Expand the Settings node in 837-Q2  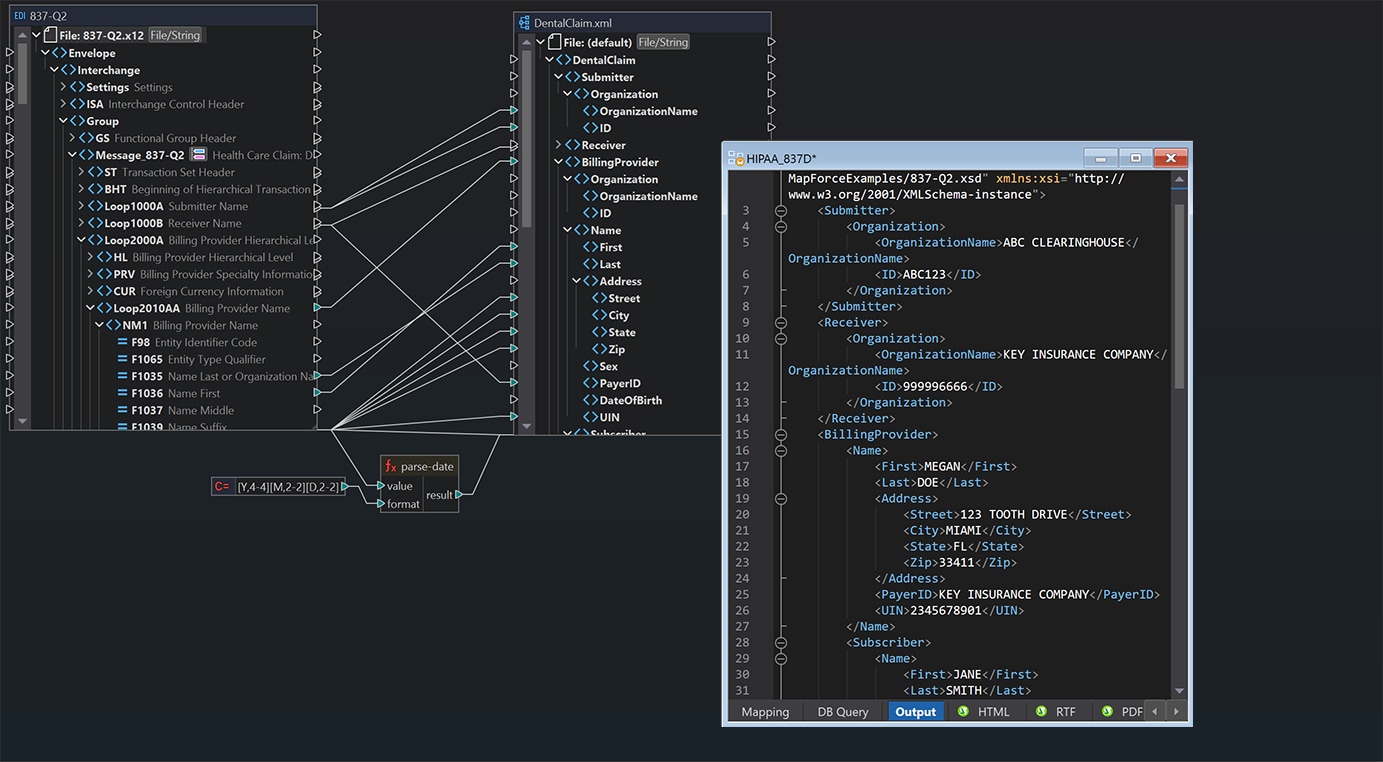[x=63, y=87]
